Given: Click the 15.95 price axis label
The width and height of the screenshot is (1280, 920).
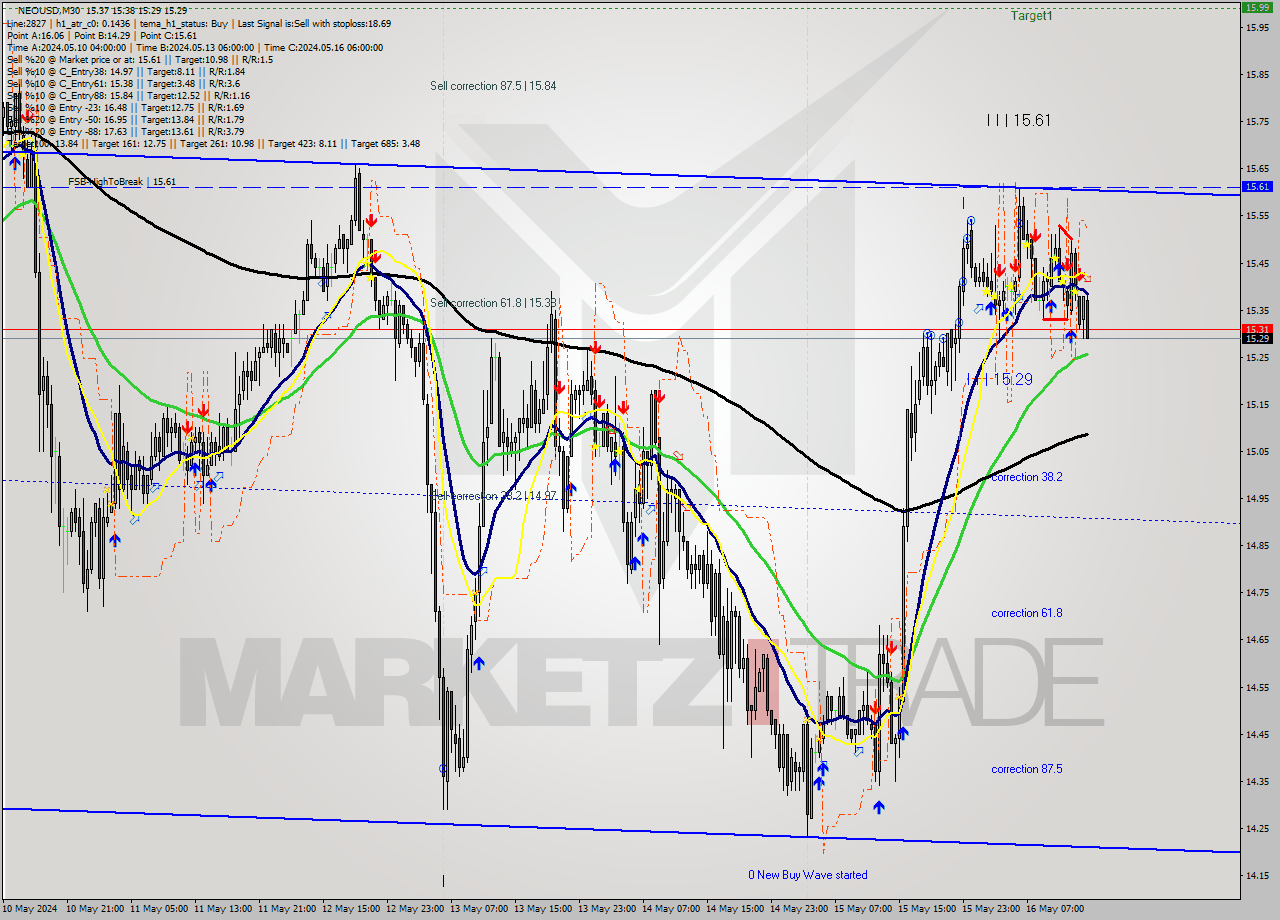Looking at the screenshot, I should tap(1257, 27).
